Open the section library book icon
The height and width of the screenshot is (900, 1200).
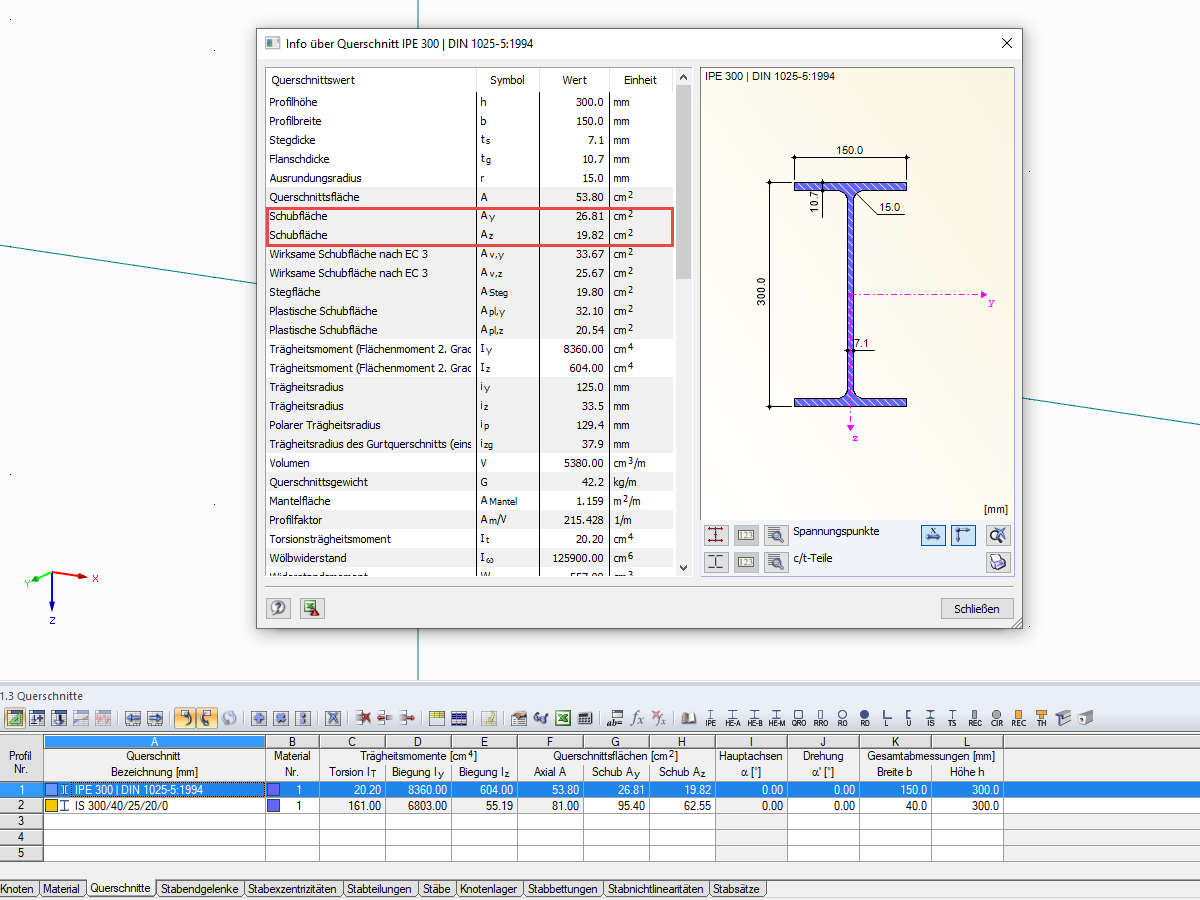689,718
